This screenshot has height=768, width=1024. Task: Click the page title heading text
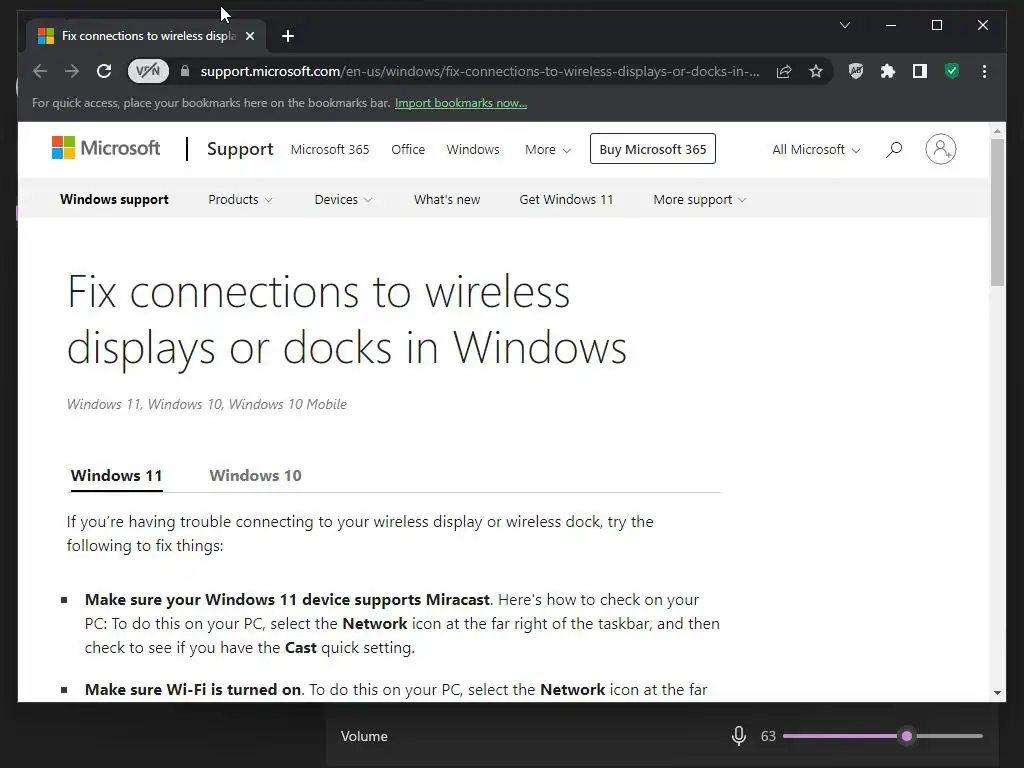click(x=347, y=319)
